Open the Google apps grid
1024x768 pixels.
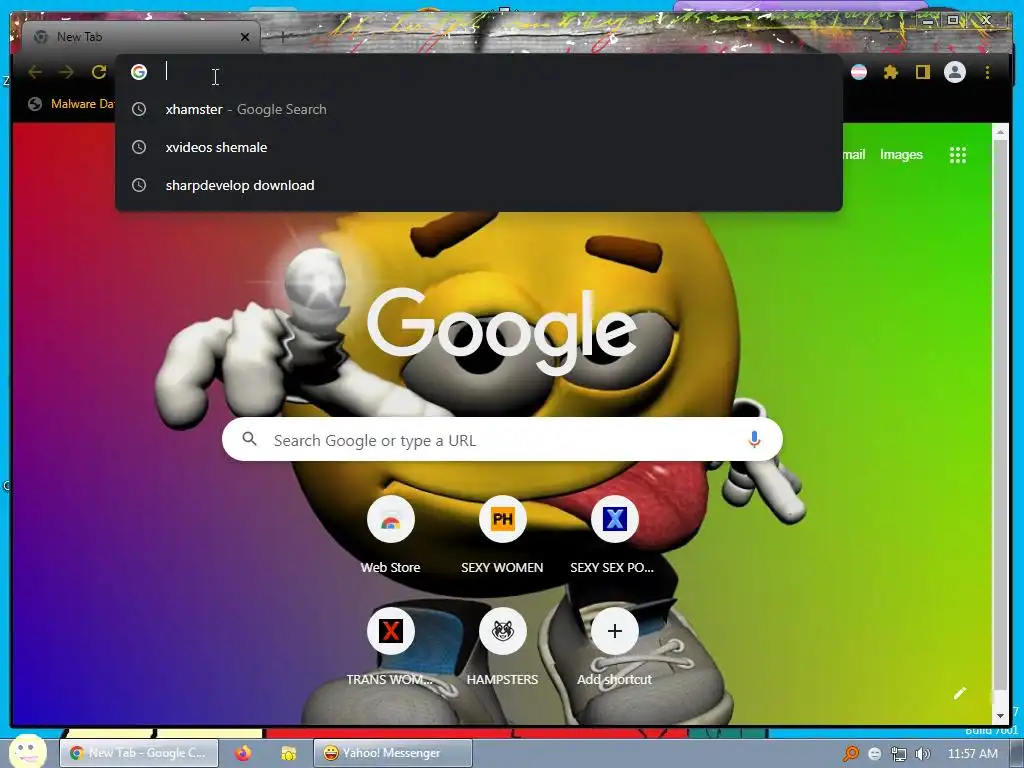[957, 155]
